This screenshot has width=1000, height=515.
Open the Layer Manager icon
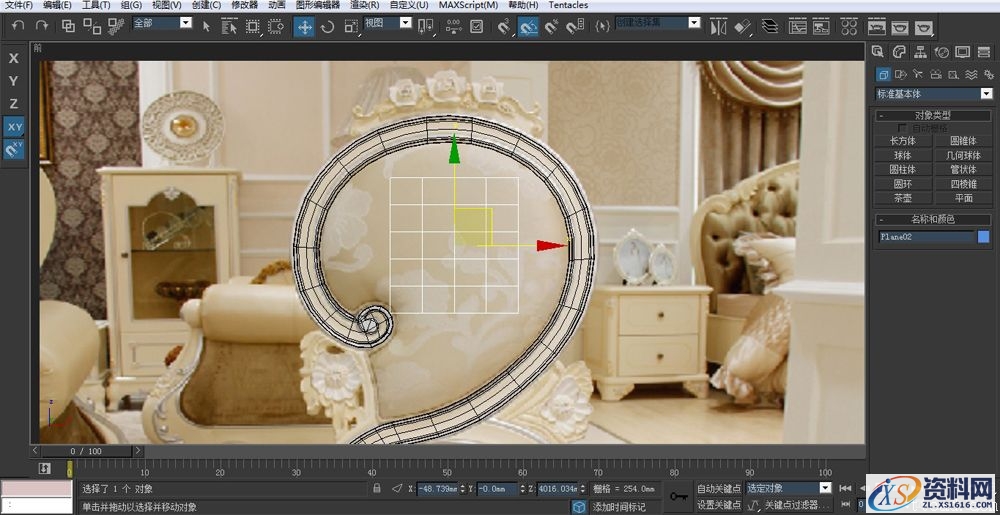[x=770, y=27]
